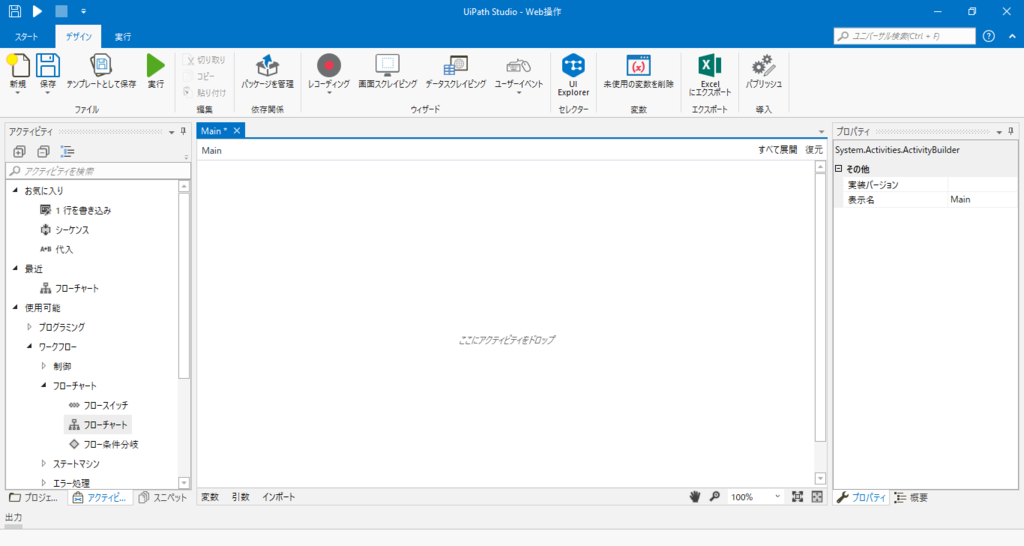Pin the プロパティ panel

[x=1010, y=131]
